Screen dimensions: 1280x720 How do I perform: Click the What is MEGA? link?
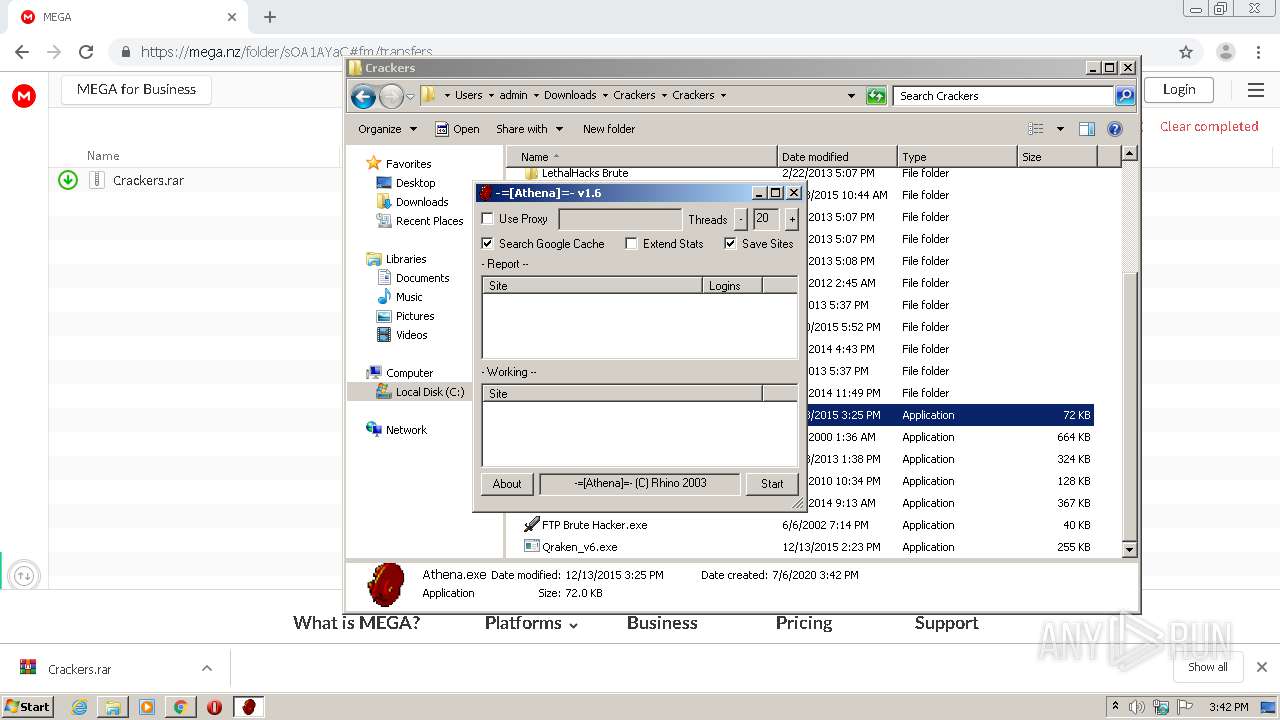[357, 623]
